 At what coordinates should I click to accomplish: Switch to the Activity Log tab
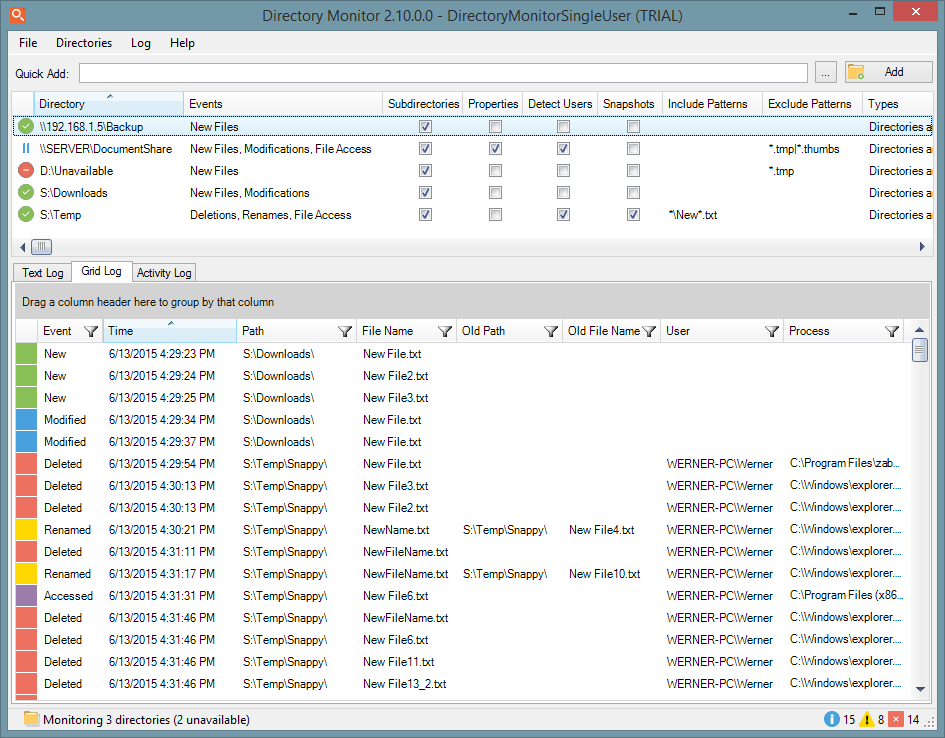click(164, 273)
